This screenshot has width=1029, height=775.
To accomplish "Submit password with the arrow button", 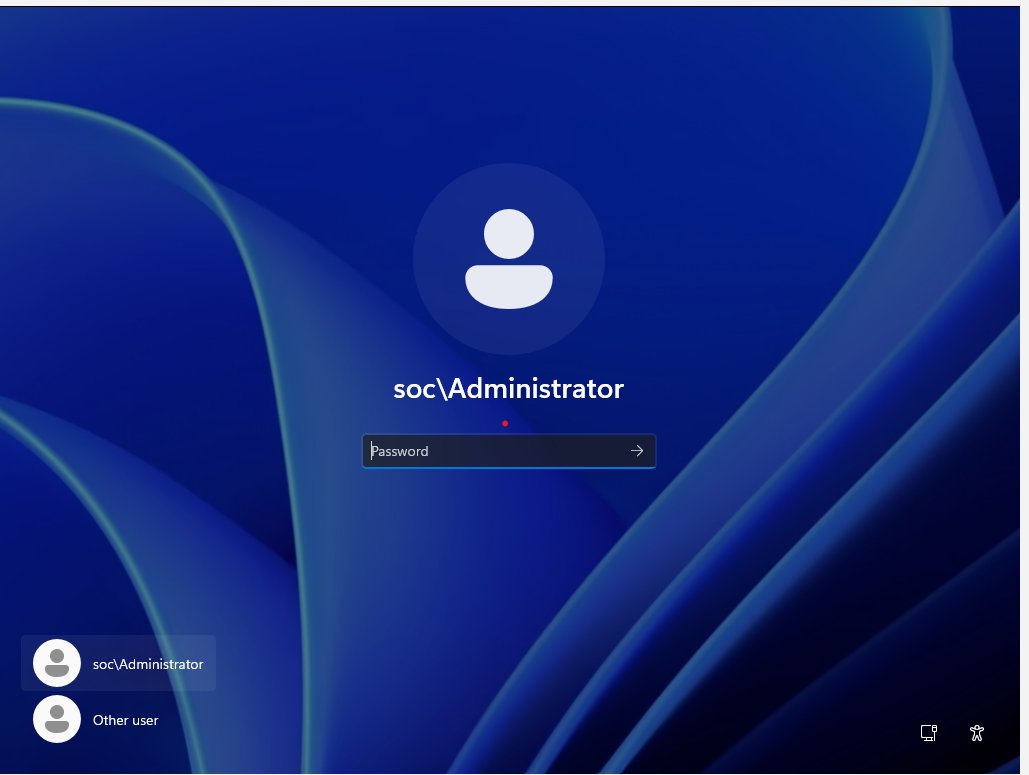I will 637,451.
